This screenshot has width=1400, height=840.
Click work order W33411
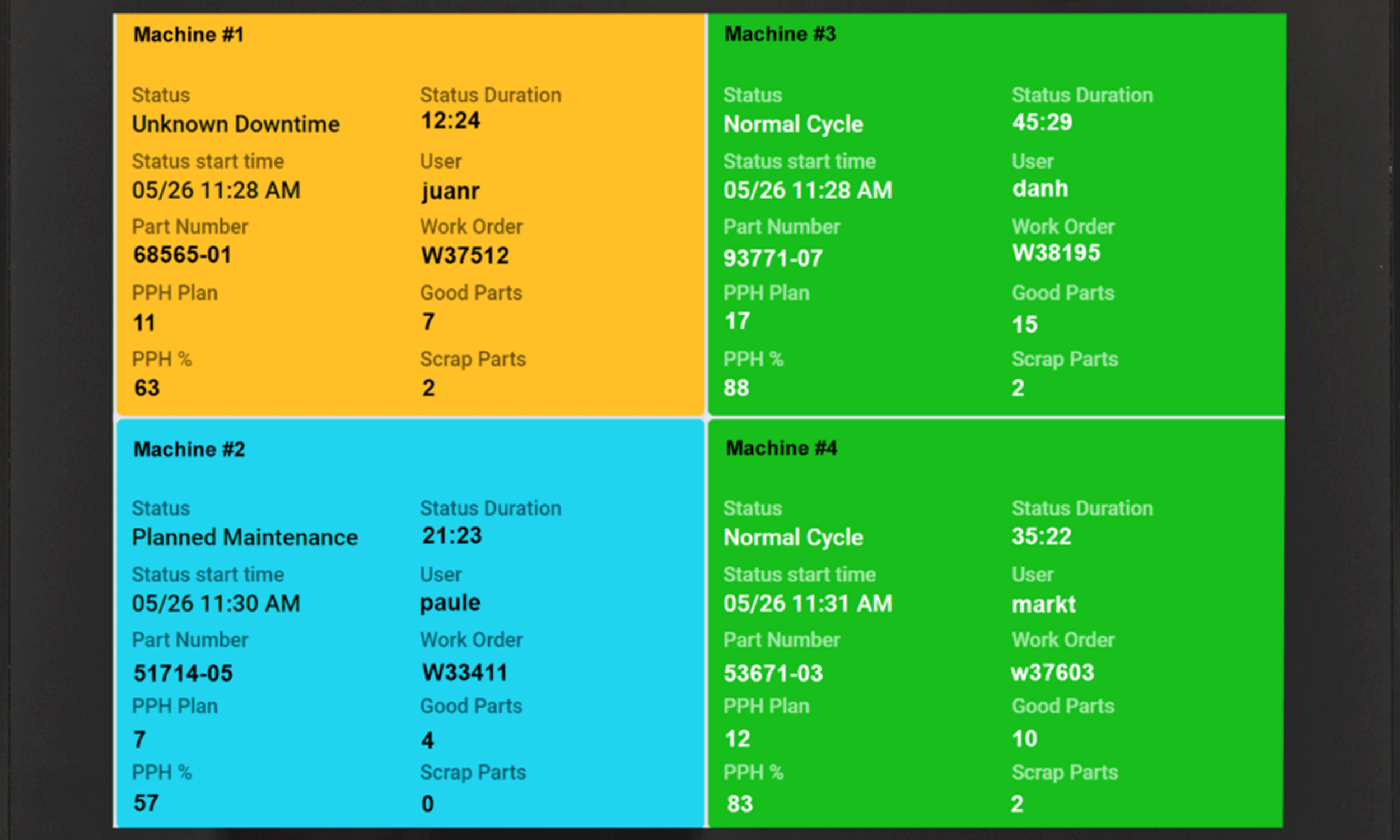(x=465, y=673)
